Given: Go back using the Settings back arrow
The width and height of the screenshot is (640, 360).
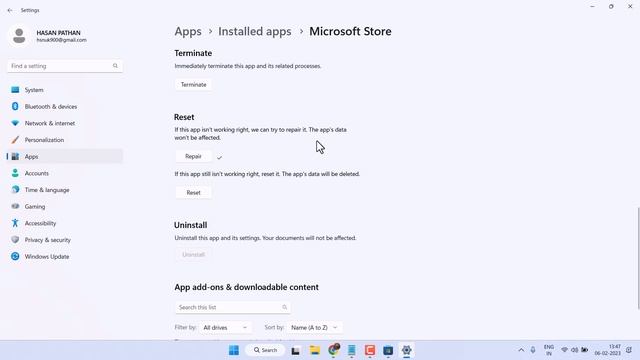Looking at the screenshot, I should pyautogui.click(x=10, y=10).
